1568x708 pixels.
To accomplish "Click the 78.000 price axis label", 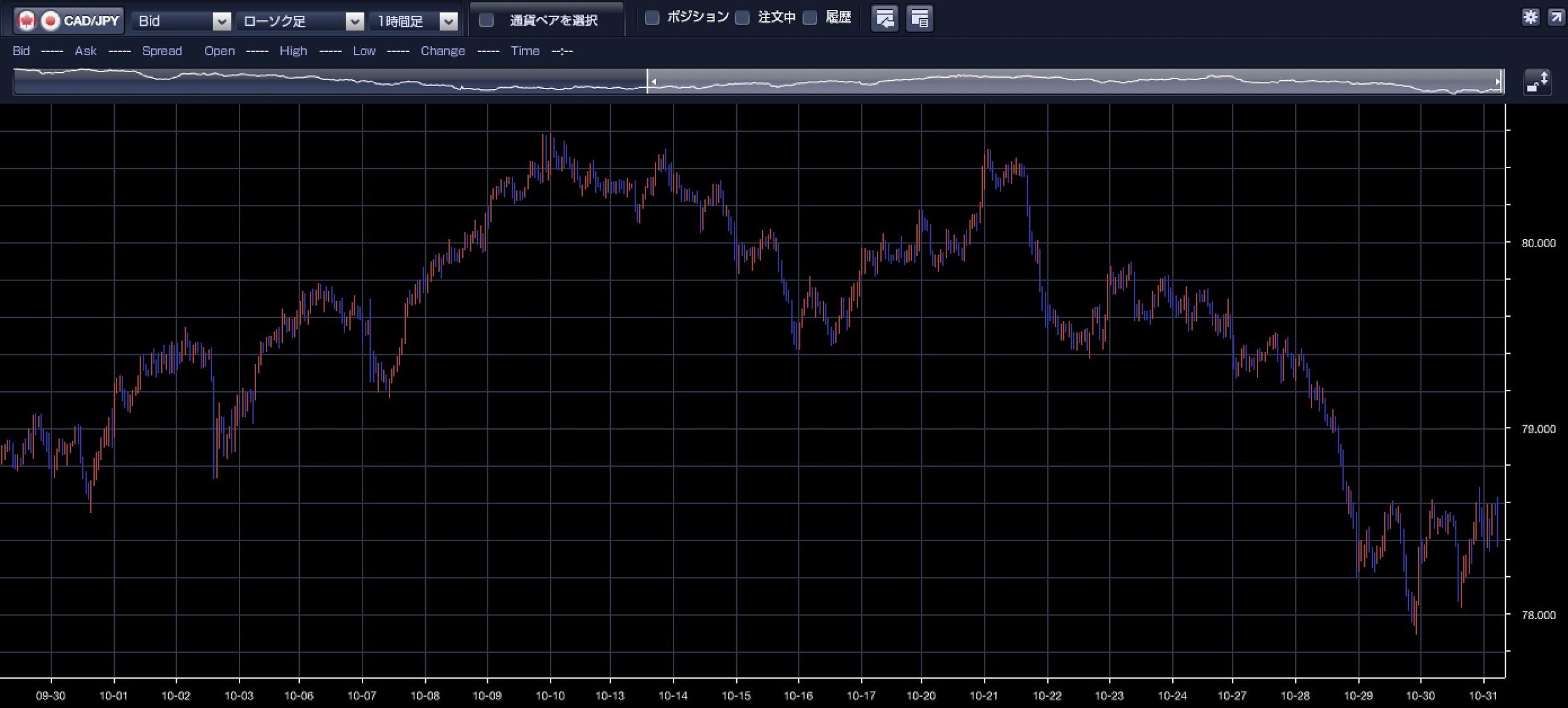I will (x=1538, y=615).
